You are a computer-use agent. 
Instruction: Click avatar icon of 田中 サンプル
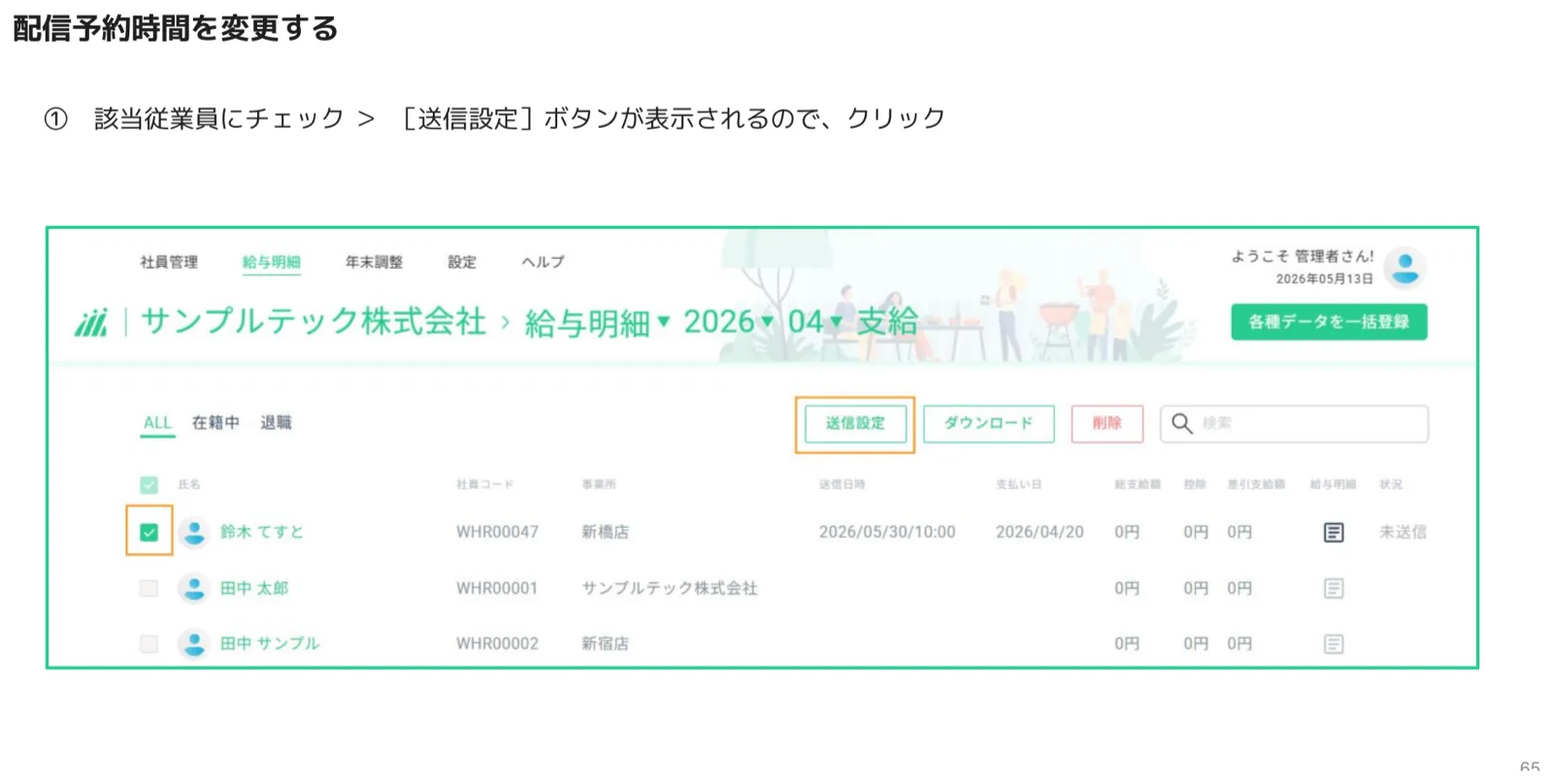[x=194, y=643]
